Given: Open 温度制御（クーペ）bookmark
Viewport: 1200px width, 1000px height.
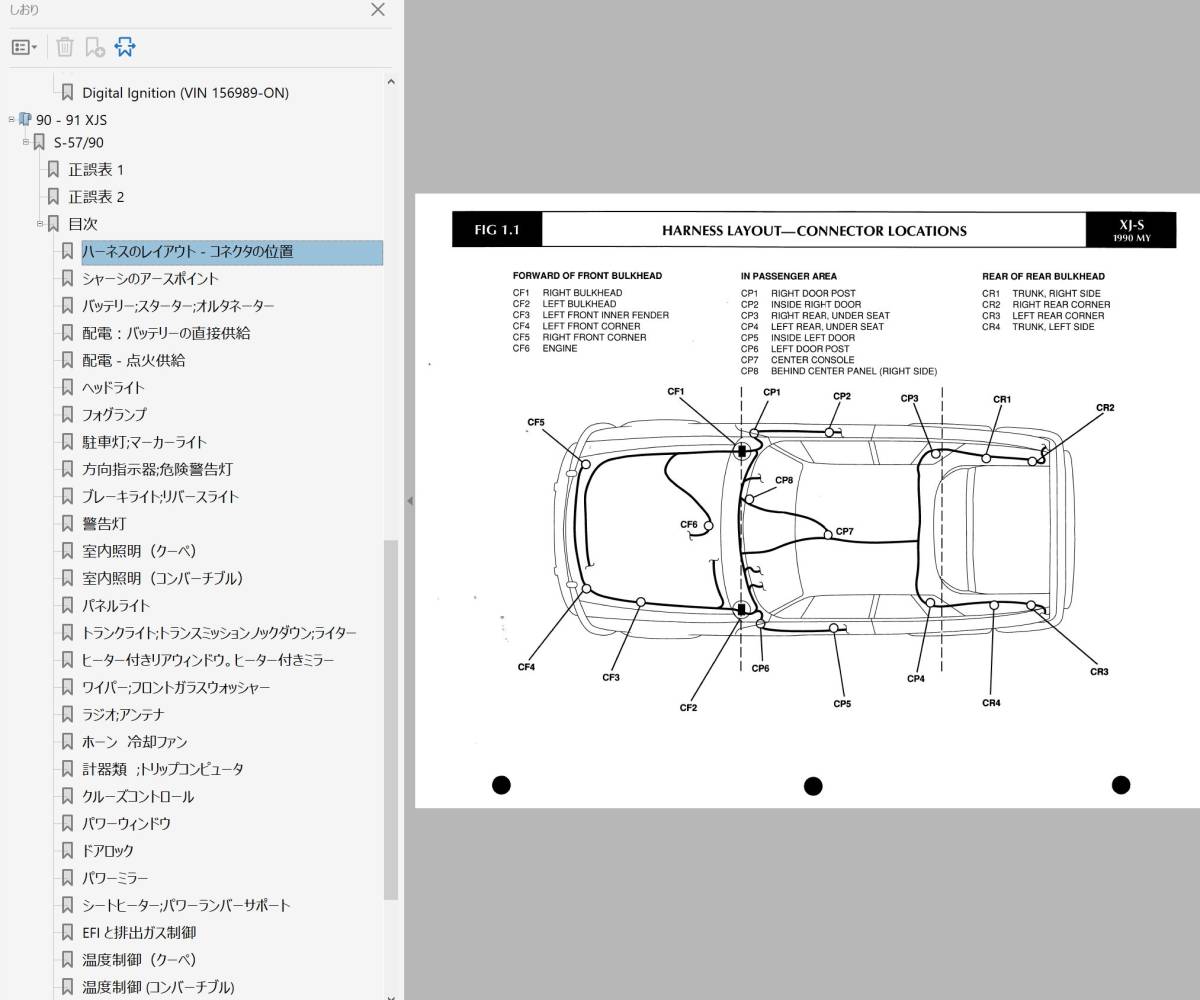Looking at the screenshot, I should (x=139, y=960).
